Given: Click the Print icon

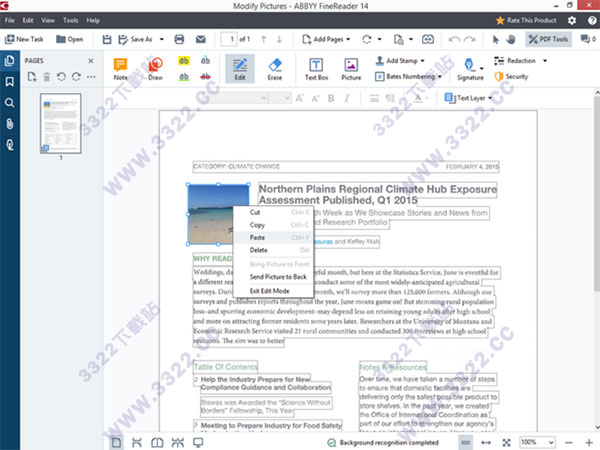Looking at the screenshot, I should pyautogui.click(x=179, y=39).
